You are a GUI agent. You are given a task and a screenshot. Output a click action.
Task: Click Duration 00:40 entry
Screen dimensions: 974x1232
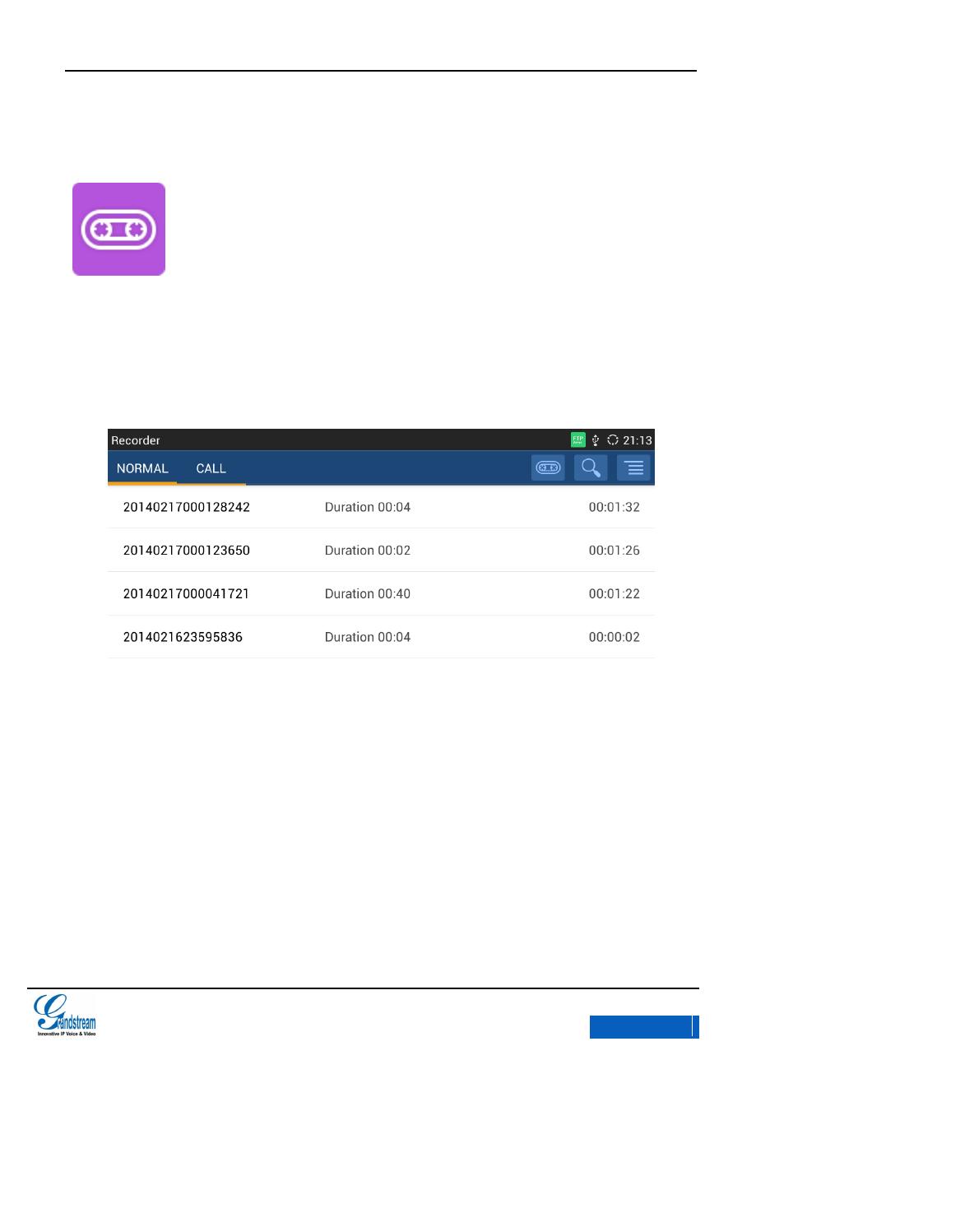click(368, 593)
